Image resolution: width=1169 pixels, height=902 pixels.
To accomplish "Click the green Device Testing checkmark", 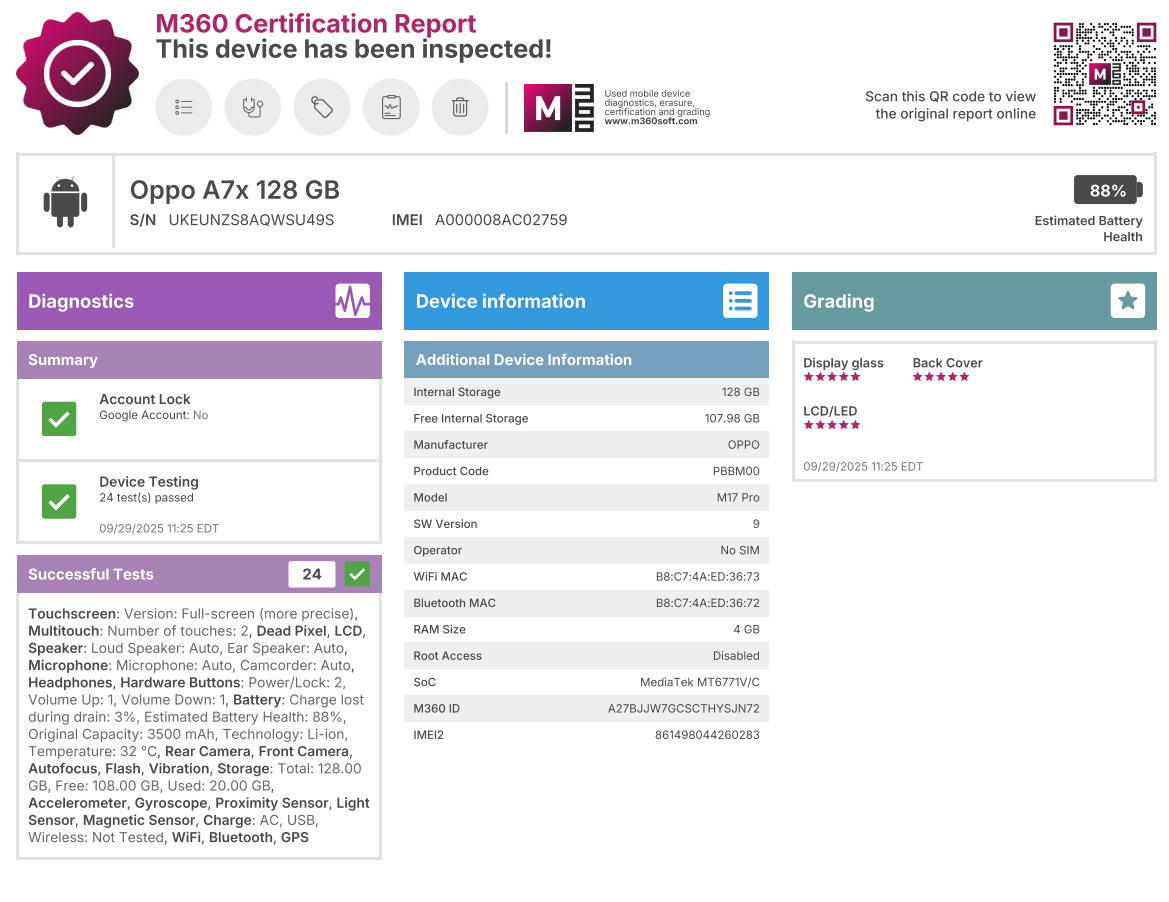I will pos(59,501).
